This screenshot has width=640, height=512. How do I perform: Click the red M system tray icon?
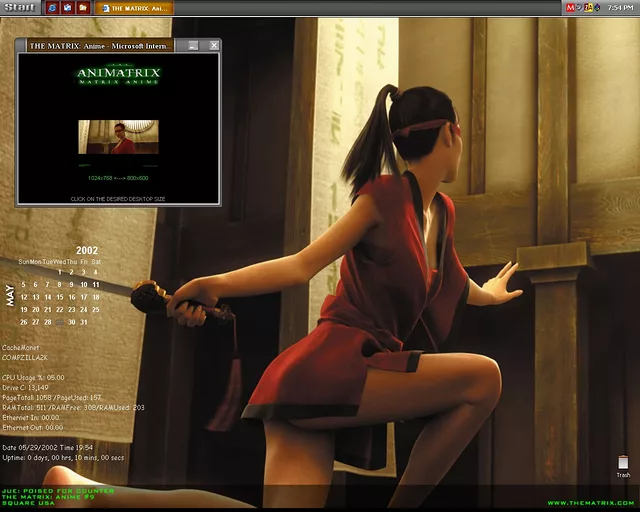coord(570,8)
